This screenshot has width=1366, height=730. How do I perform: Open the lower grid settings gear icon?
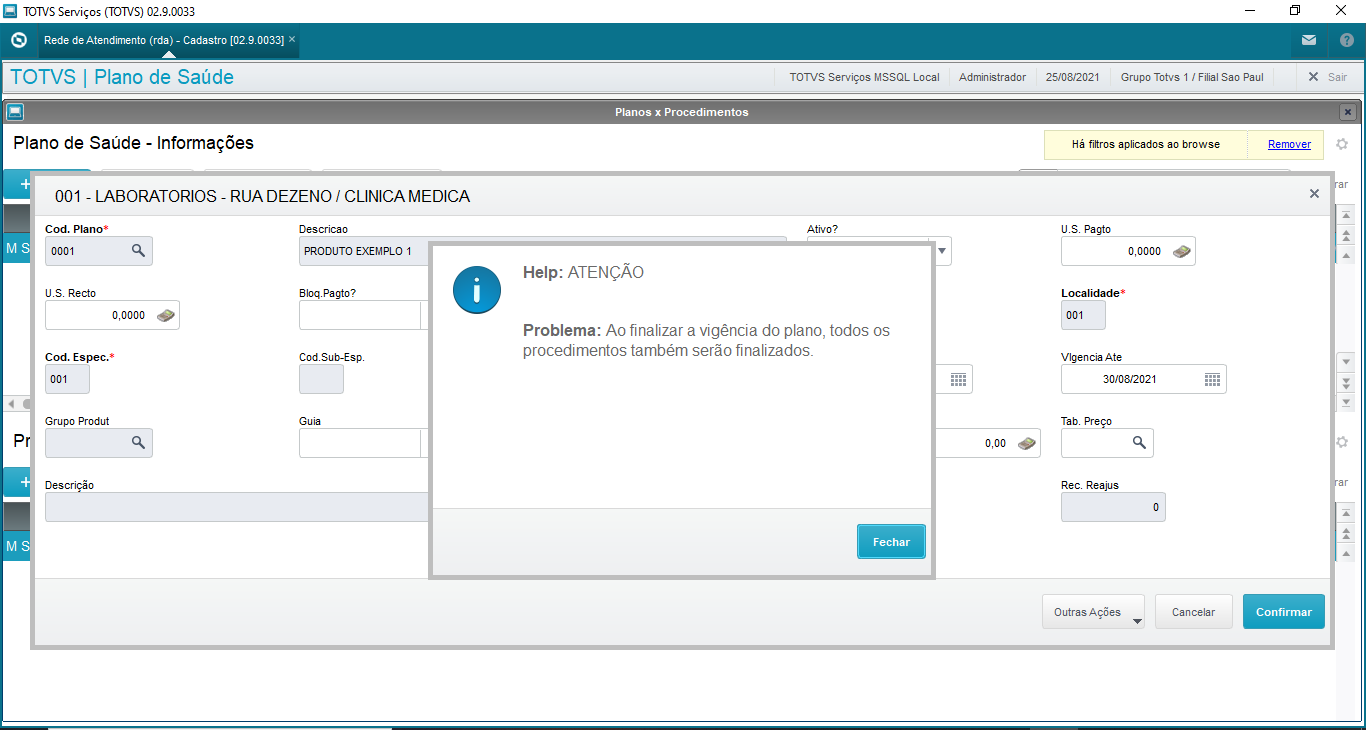1342,442
